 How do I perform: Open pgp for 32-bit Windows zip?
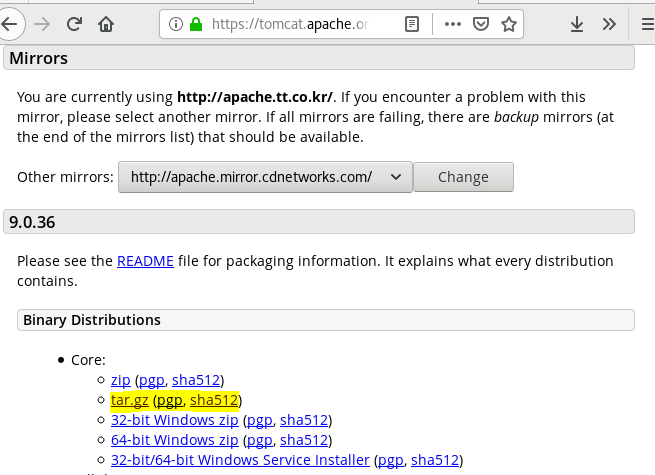coord(259,420)
